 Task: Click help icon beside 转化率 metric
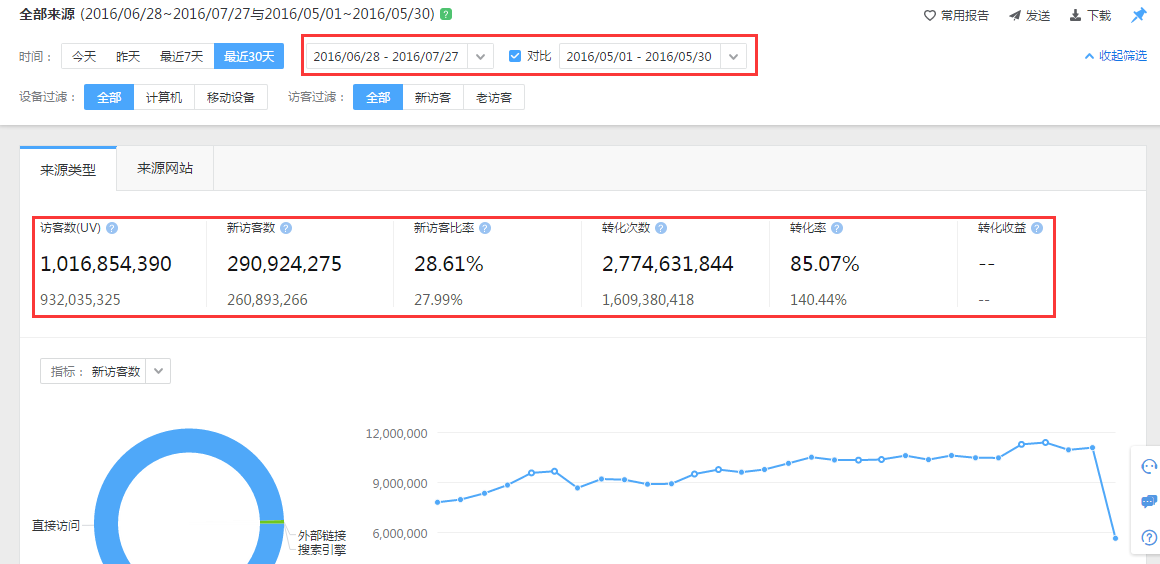(836, 228)
